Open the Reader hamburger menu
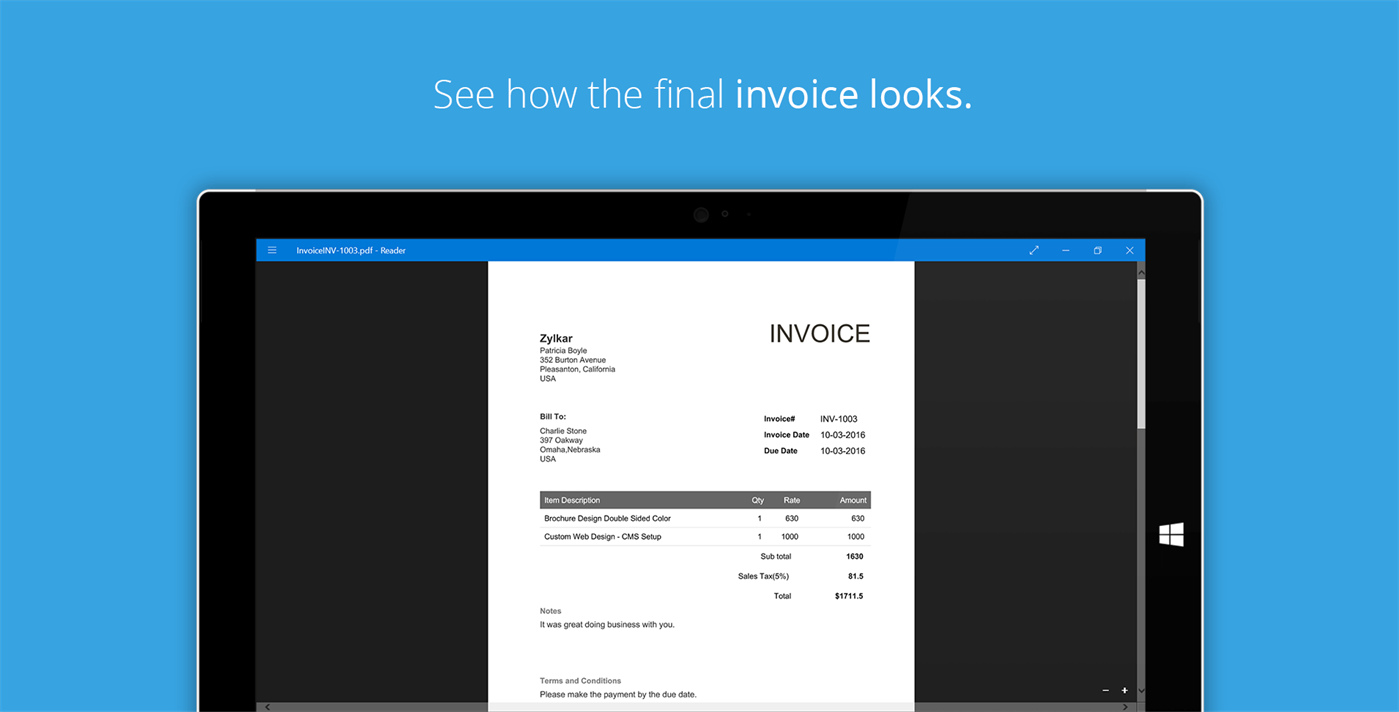 coord(272,250)
